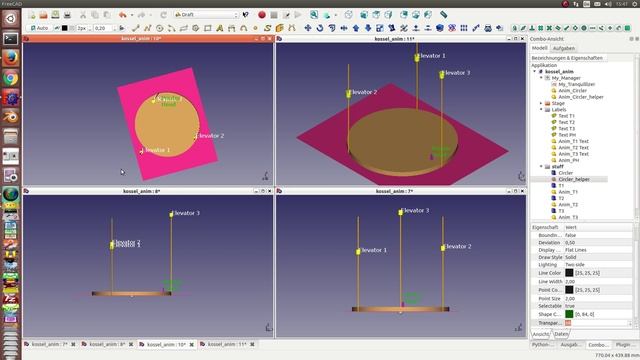Click the Stop macro recording square
This screenshot has height=360, width=640.
coord(274,15)
